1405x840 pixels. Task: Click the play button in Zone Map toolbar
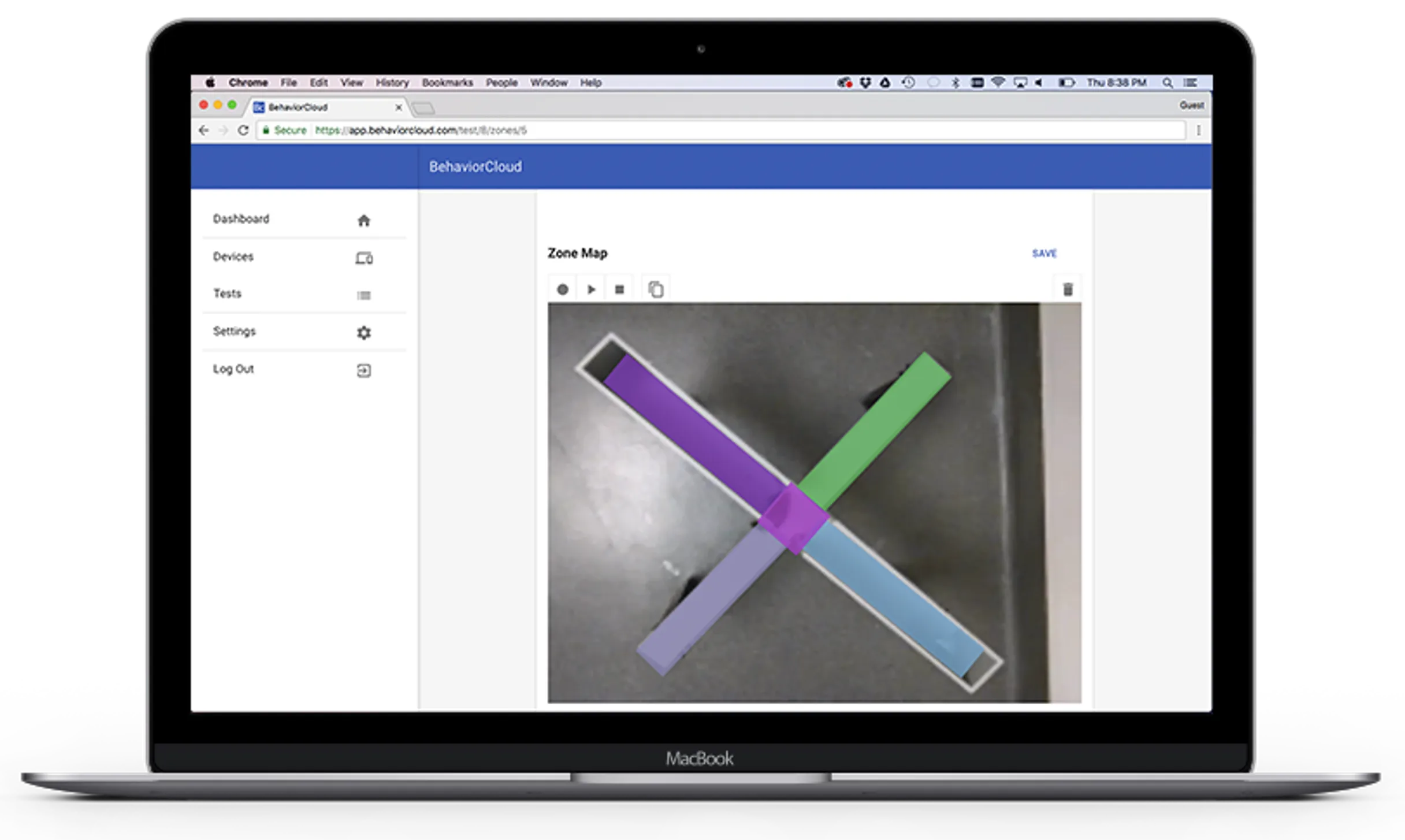click(x=591, y=289)
